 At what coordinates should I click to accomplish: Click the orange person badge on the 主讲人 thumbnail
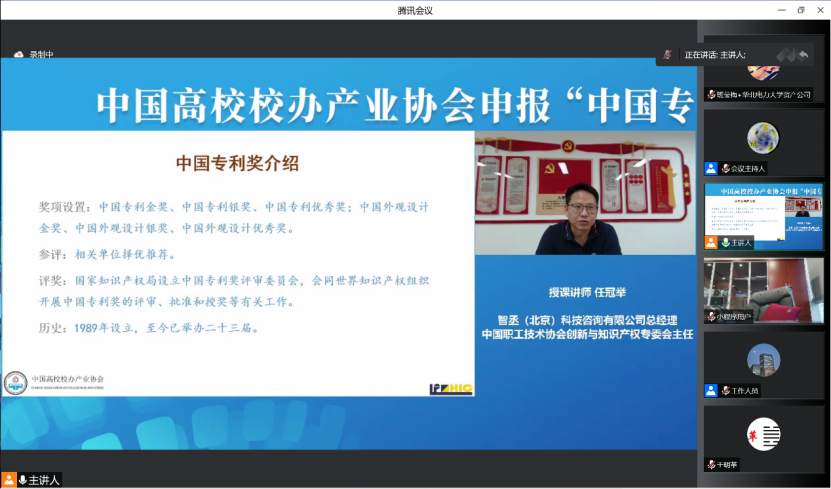pos(711,243)
